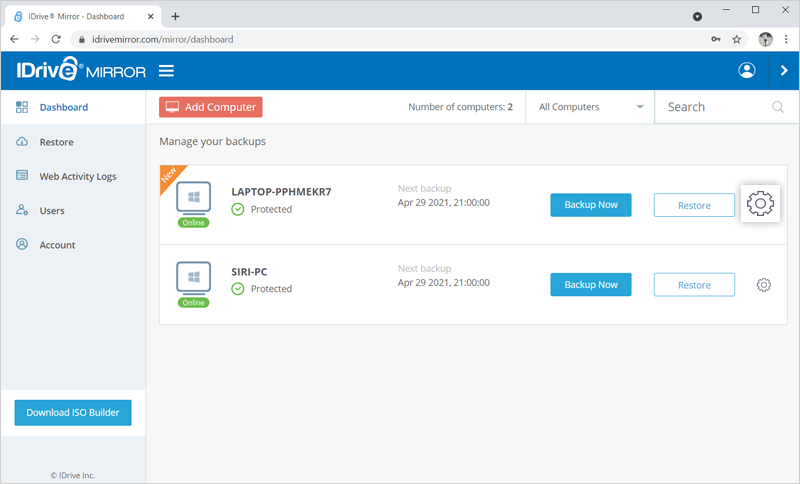Click the IDrive Mirror logo
Viewport: 800px width, 484px height.
pyautogui.click(x=81, y=69)
